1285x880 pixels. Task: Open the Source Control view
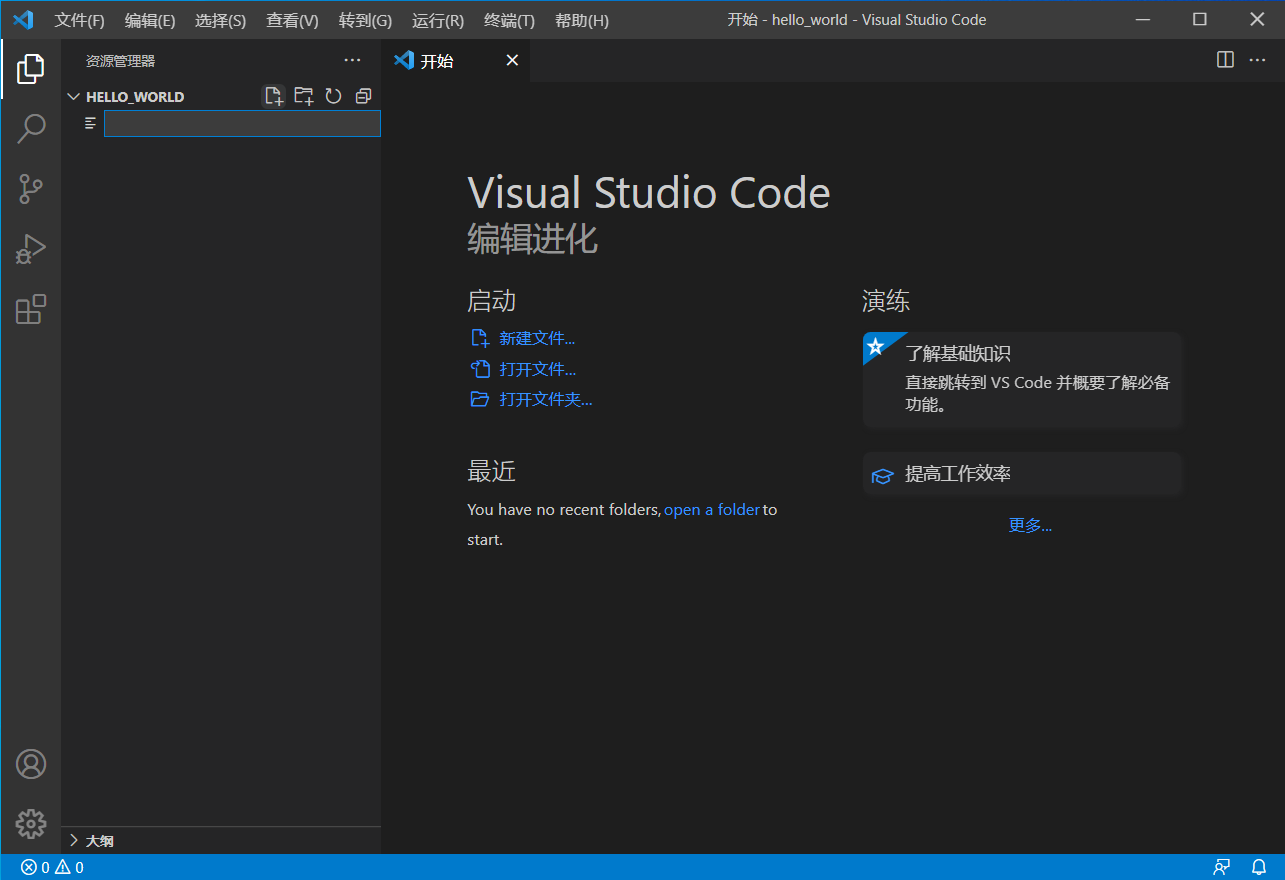31,188
